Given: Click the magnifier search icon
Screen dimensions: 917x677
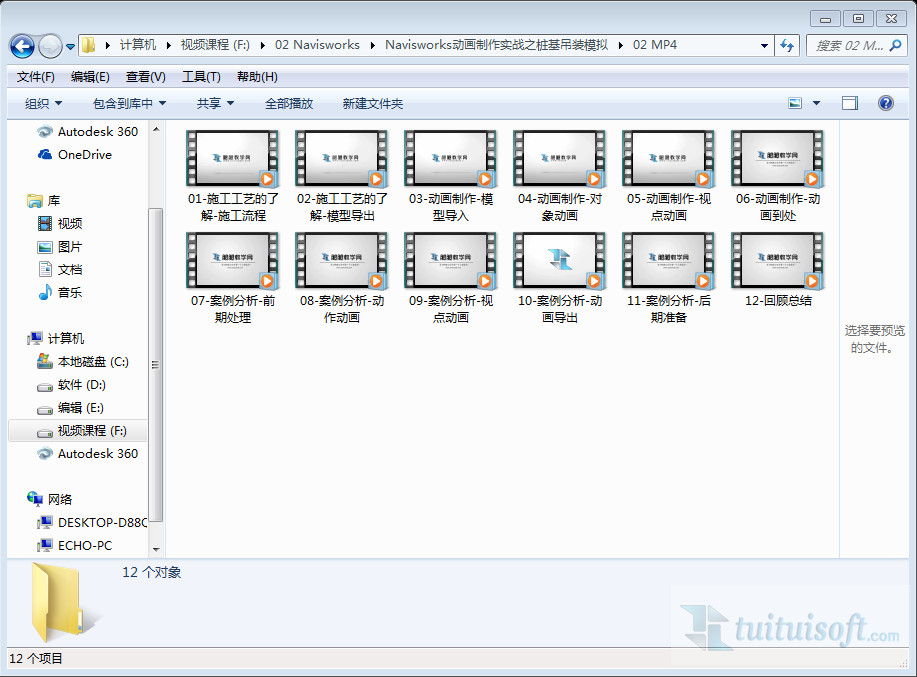Looking at the screenshot, I should (895, 45).
